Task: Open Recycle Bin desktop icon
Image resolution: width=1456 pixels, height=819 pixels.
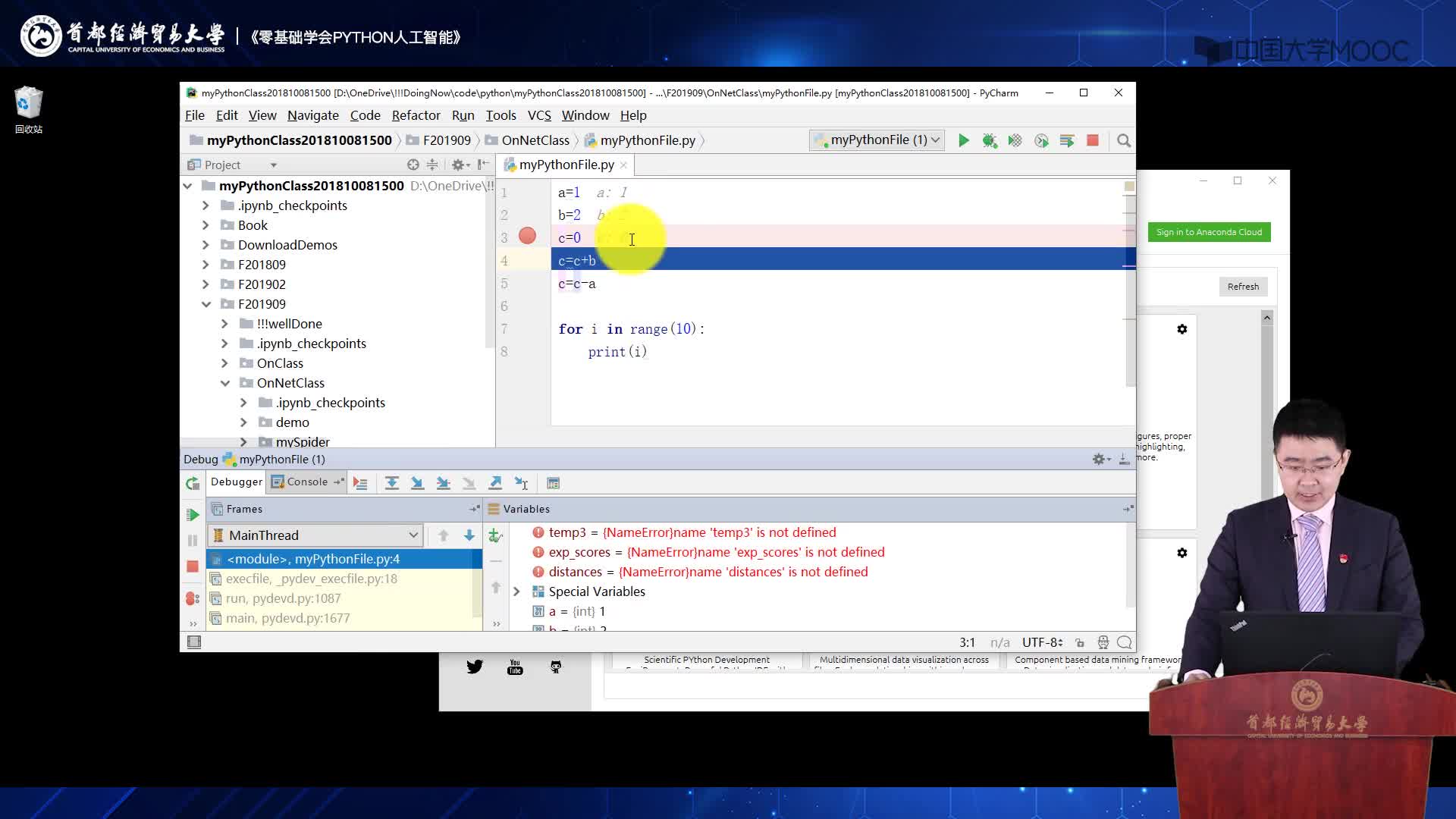Action: 28,110
